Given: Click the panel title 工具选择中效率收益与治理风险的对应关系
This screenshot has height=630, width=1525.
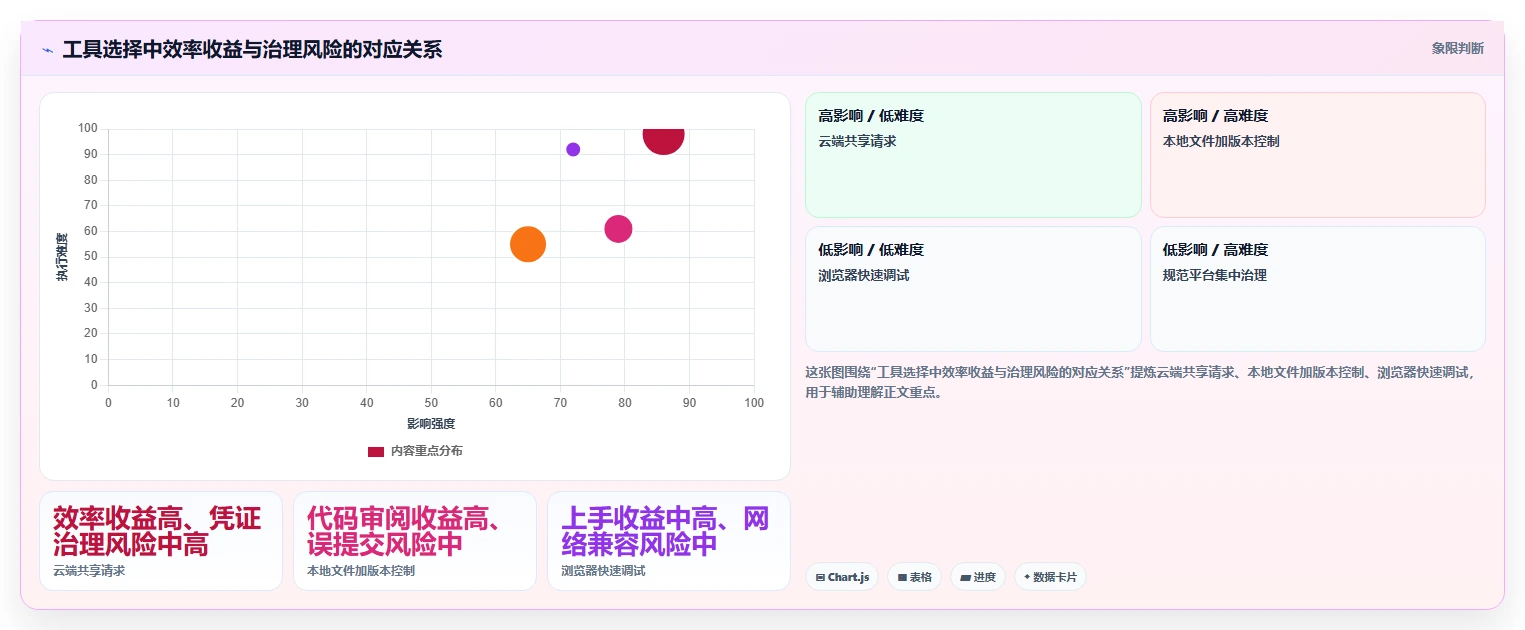Looking at the screenshot, I should [x=252, y=50].
